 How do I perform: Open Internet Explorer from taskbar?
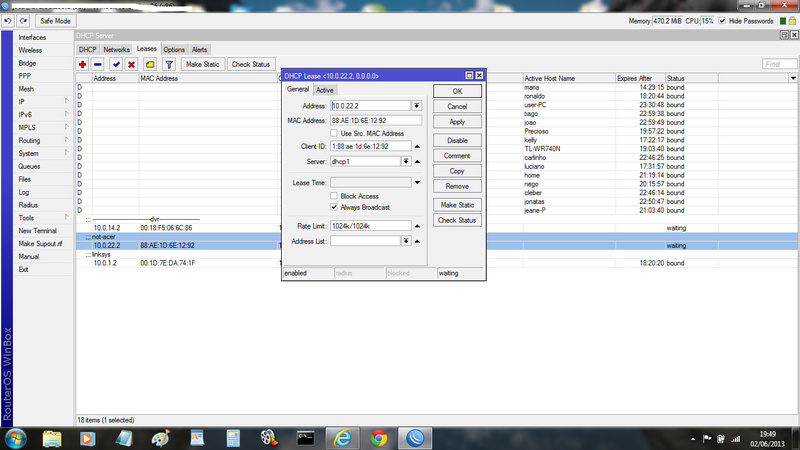tap(342, 438)
